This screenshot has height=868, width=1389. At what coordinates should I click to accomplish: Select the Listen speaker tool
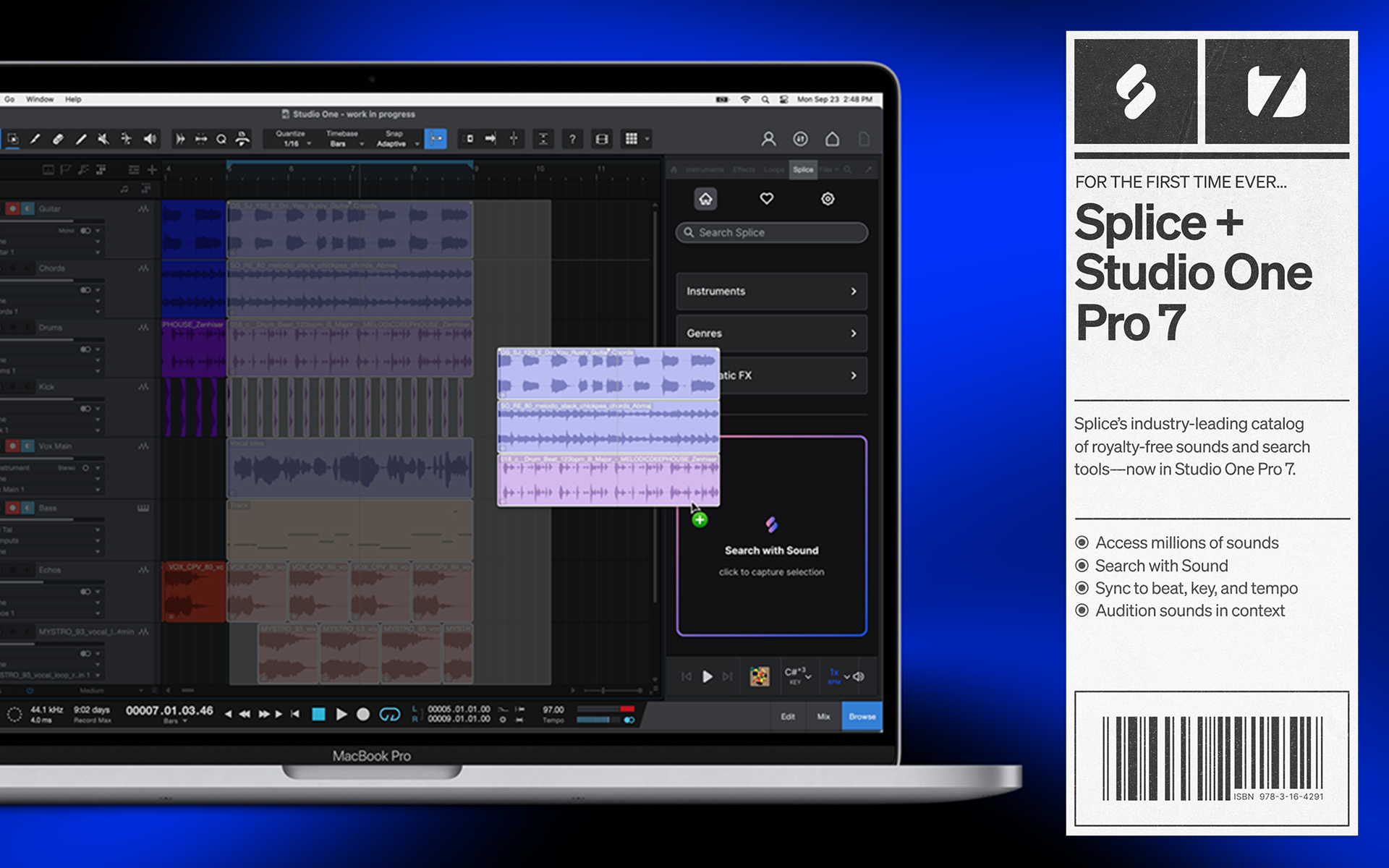pyautogui.click(x=150, y=139)
